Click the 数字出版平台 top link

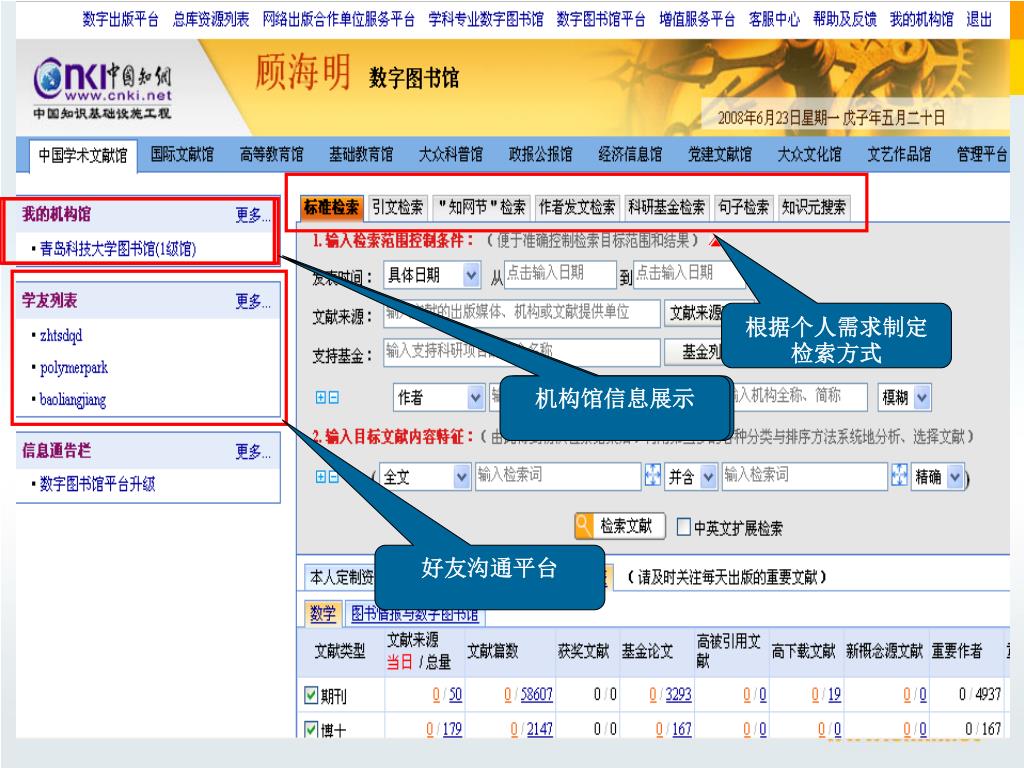click(121, 20)
